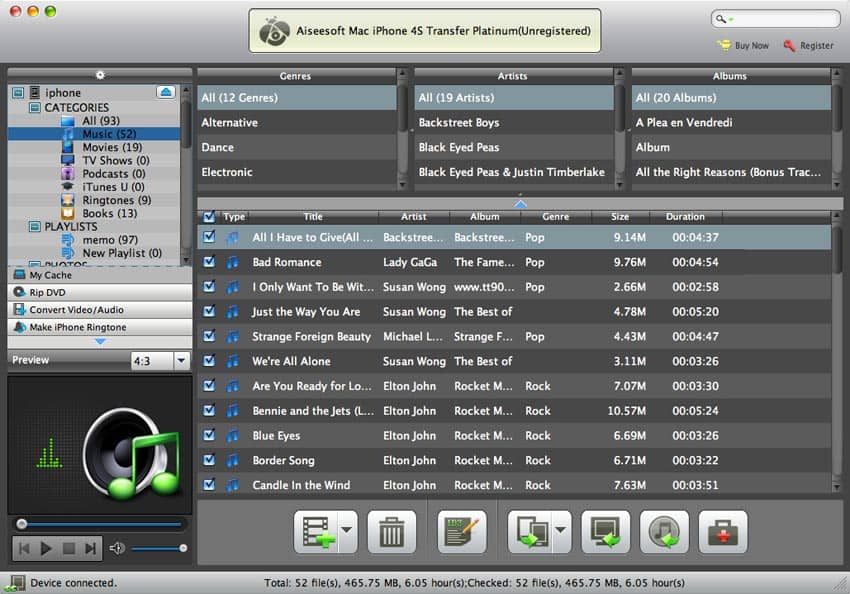The height and width of the screenshot is (594, 850).
Task: Sort by the Size column header
Action: (x=620, y=216)
